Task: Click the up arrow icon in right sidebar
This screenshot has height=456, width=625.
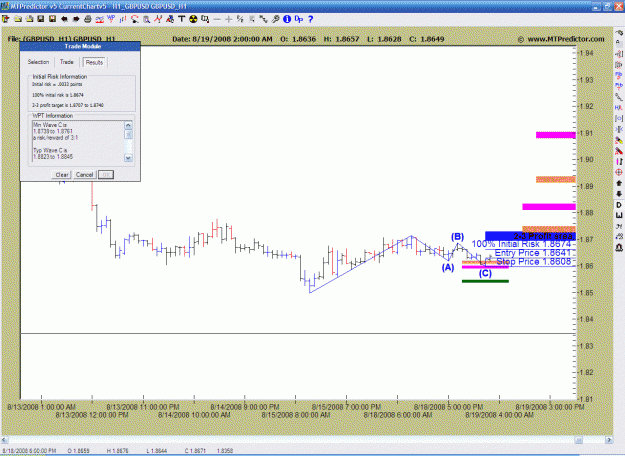Action: pyautogui.click(x=619, y=183)
